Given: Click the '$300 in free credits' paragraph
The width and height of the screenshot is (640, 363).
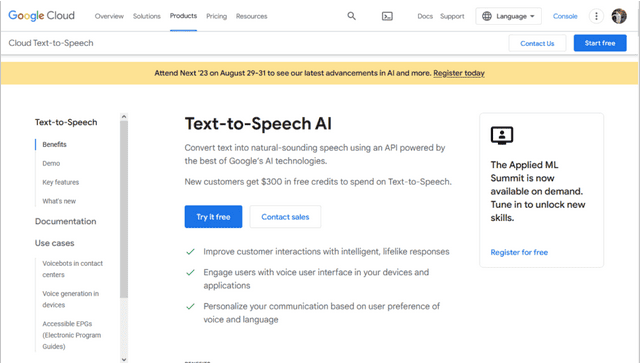Looking at the screenshot, I should coord(318,182).
